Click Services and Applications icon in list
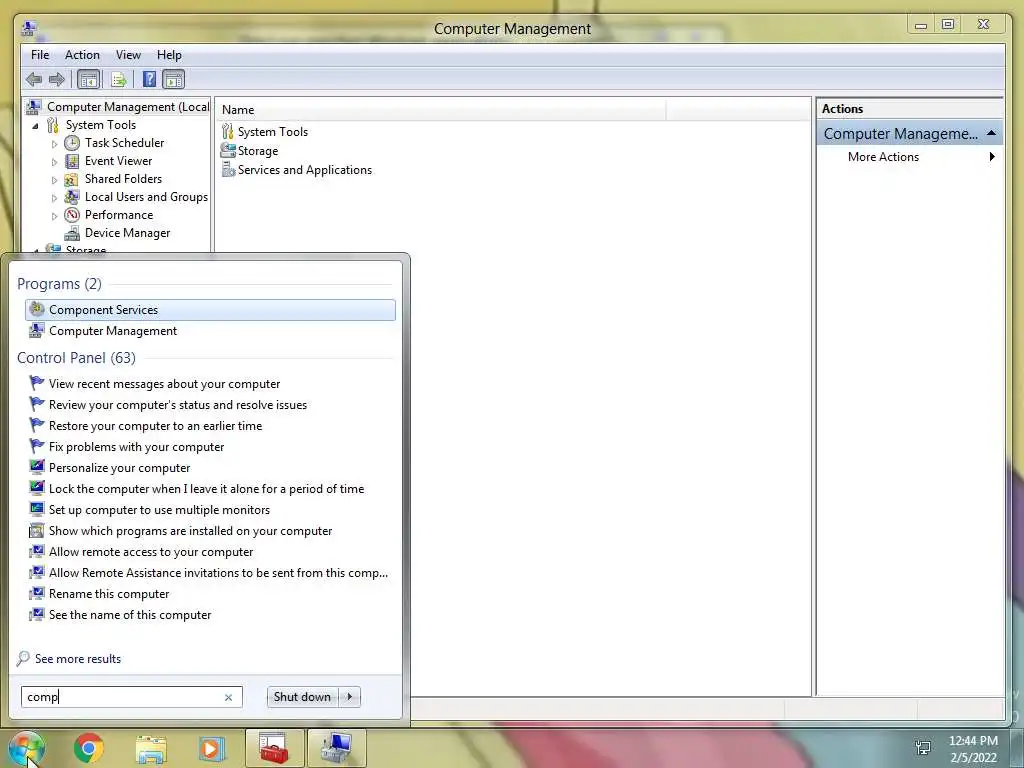 (228, 170)
